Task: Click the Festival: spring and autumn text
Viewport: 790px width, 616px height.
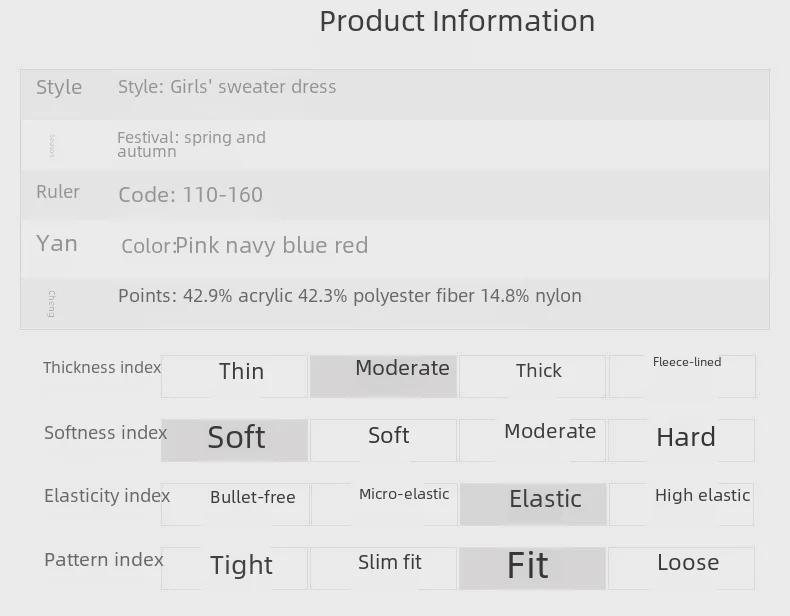Action: pyautogui.click(x=191, y=144)
